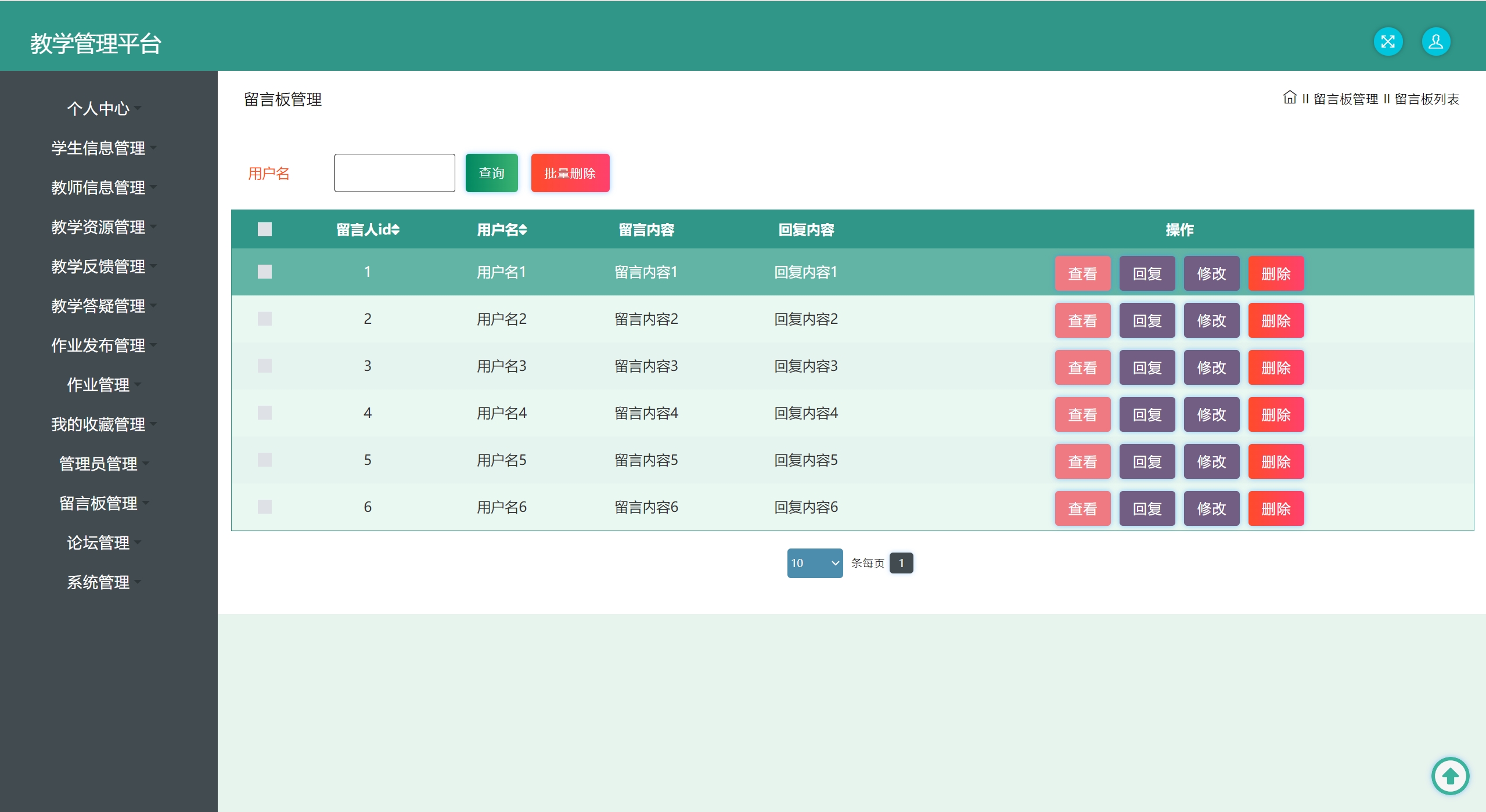Sort by 用户名 column arrows
This screenshot has height=812, width=1486.
point(523,230)
